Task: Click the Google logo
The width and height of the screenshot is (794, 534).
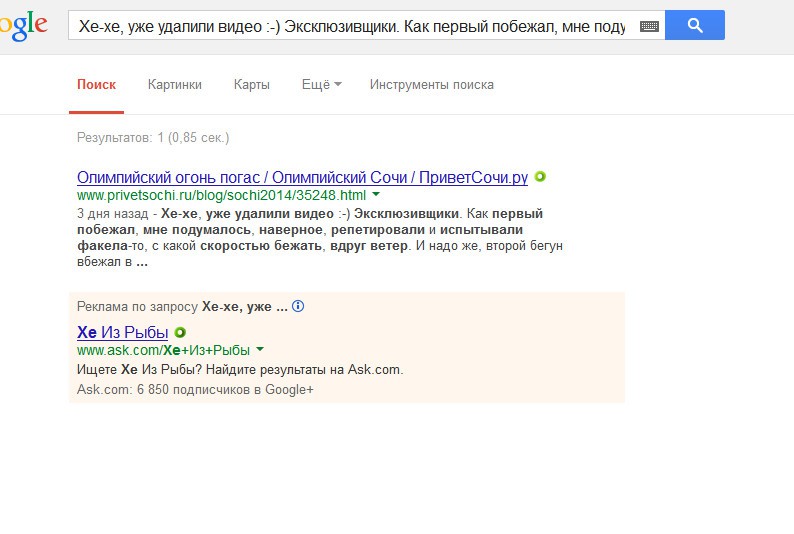Action: click(x=22, y=27)
